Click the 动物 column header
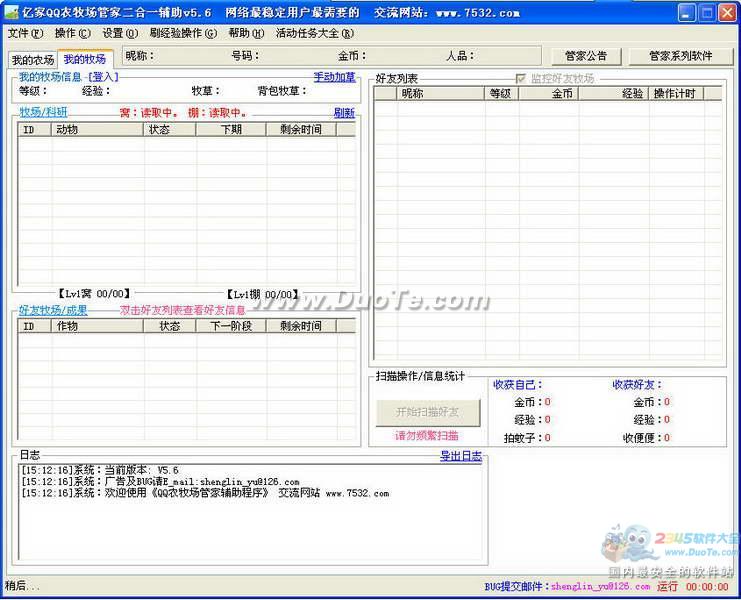 (97, 129)
